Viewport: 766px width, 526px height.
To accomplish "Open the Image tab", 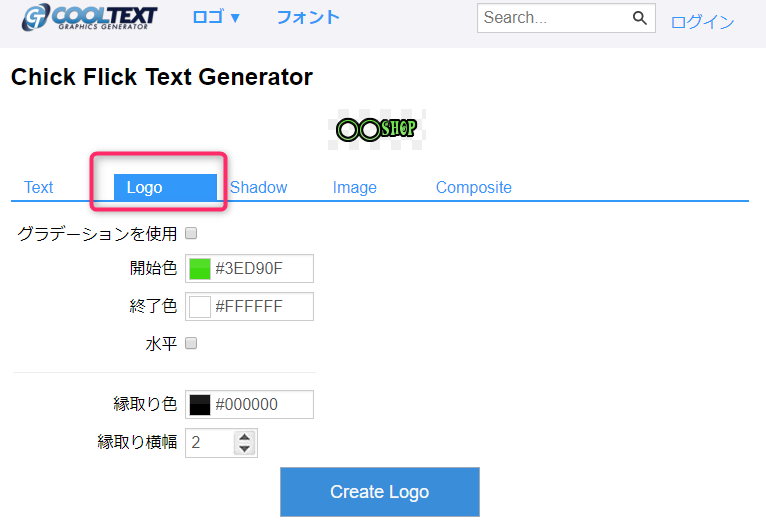I will coord(355,187).
